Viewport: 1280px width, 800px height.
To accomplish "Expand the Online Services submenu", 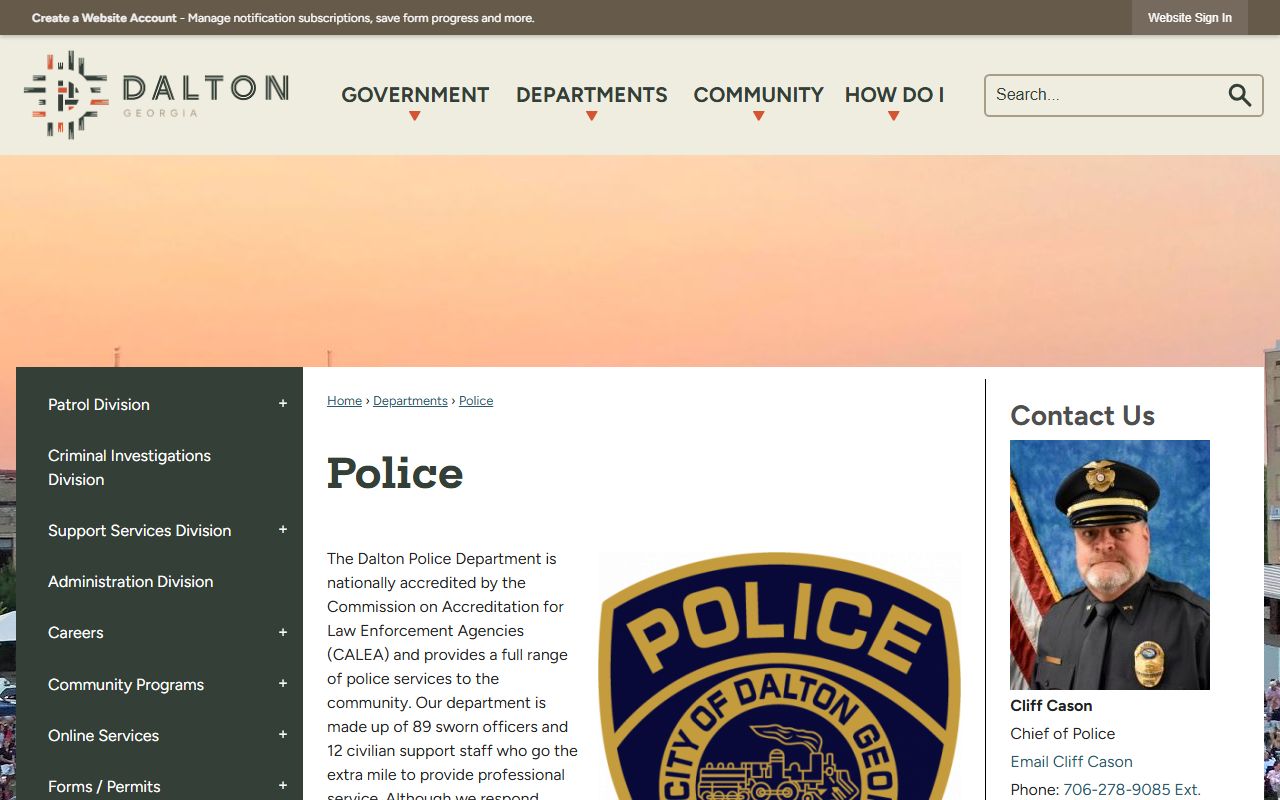I will coord(283,735).
